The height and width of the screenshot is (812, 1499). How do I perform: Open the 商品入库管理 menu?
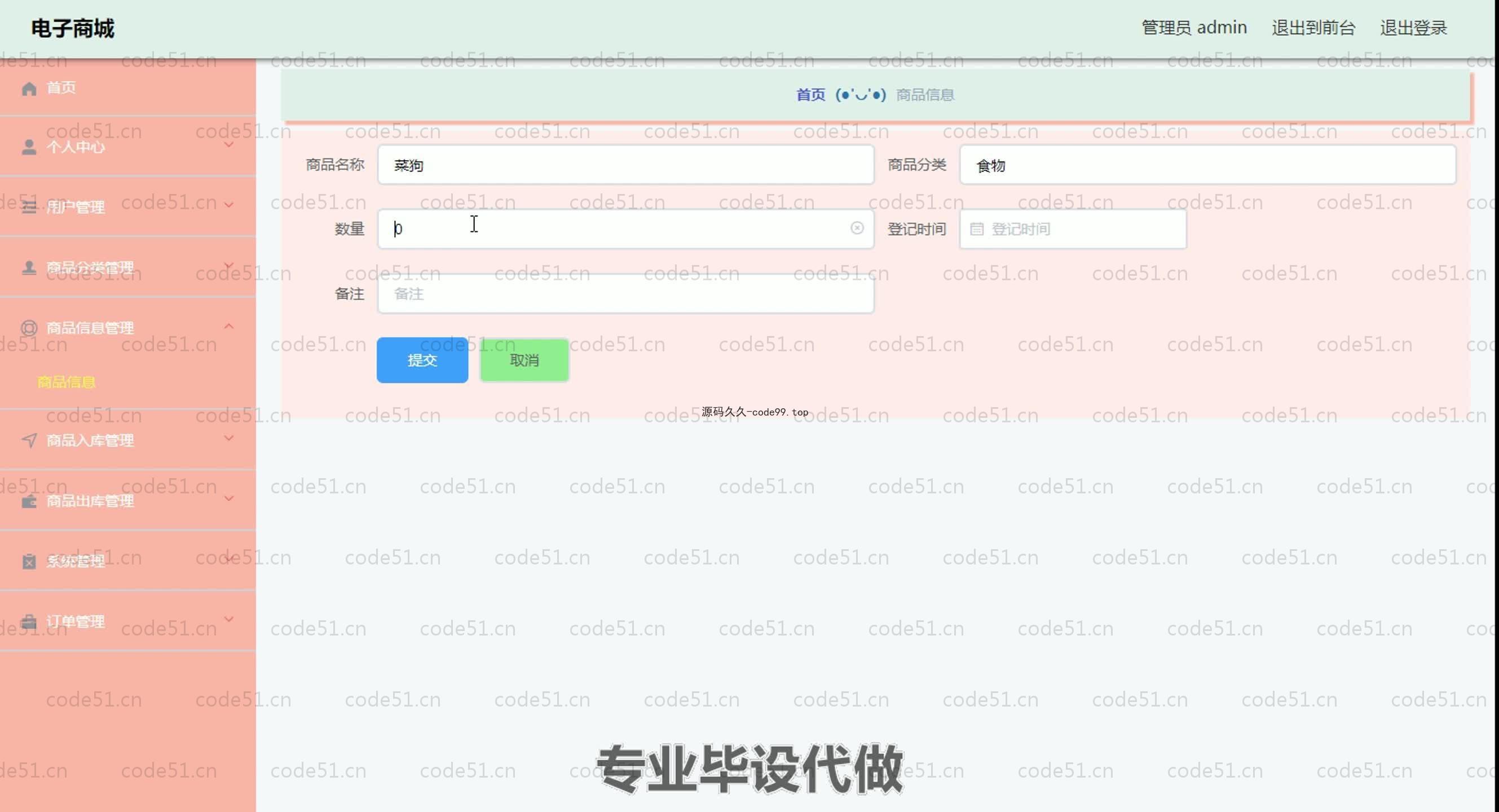128,440
